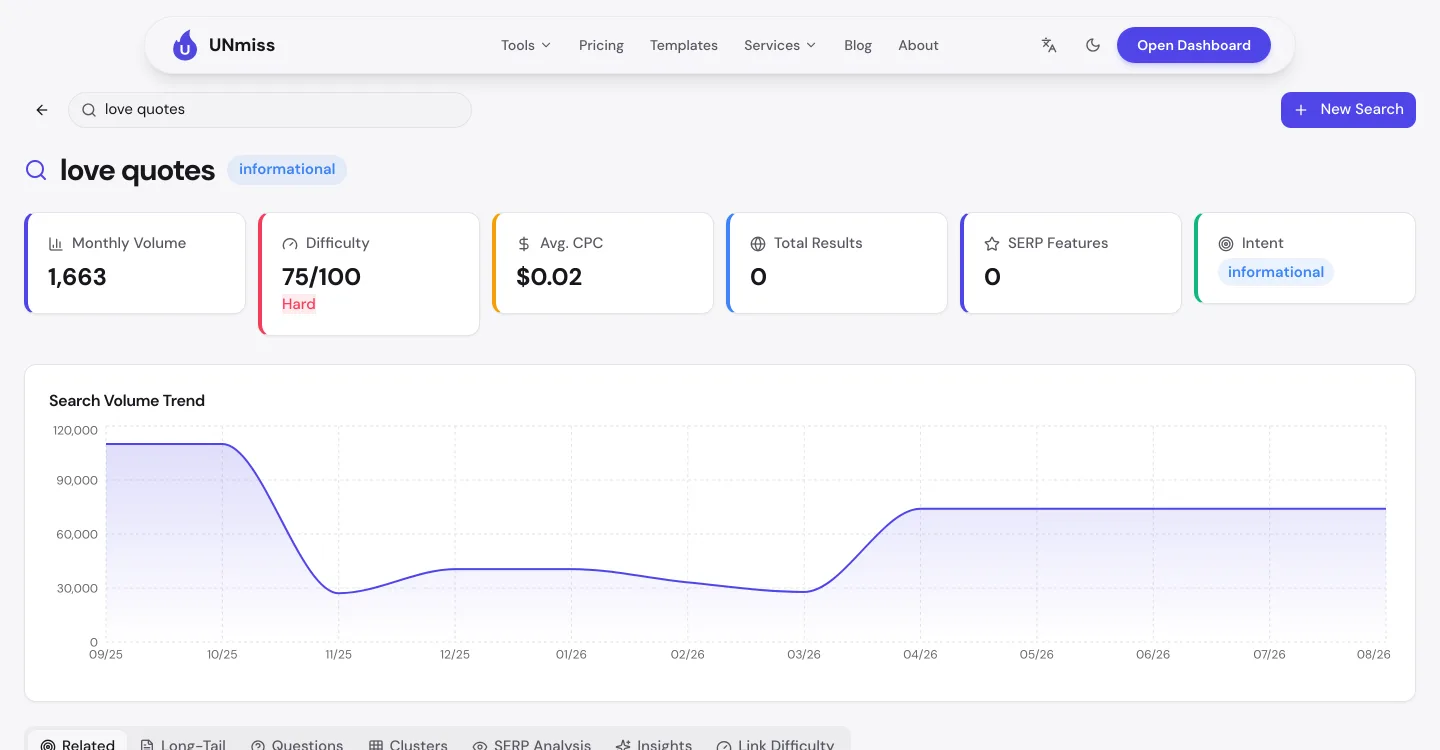
Task: Click the $0.02 CPC value
Action: (549, 277)
